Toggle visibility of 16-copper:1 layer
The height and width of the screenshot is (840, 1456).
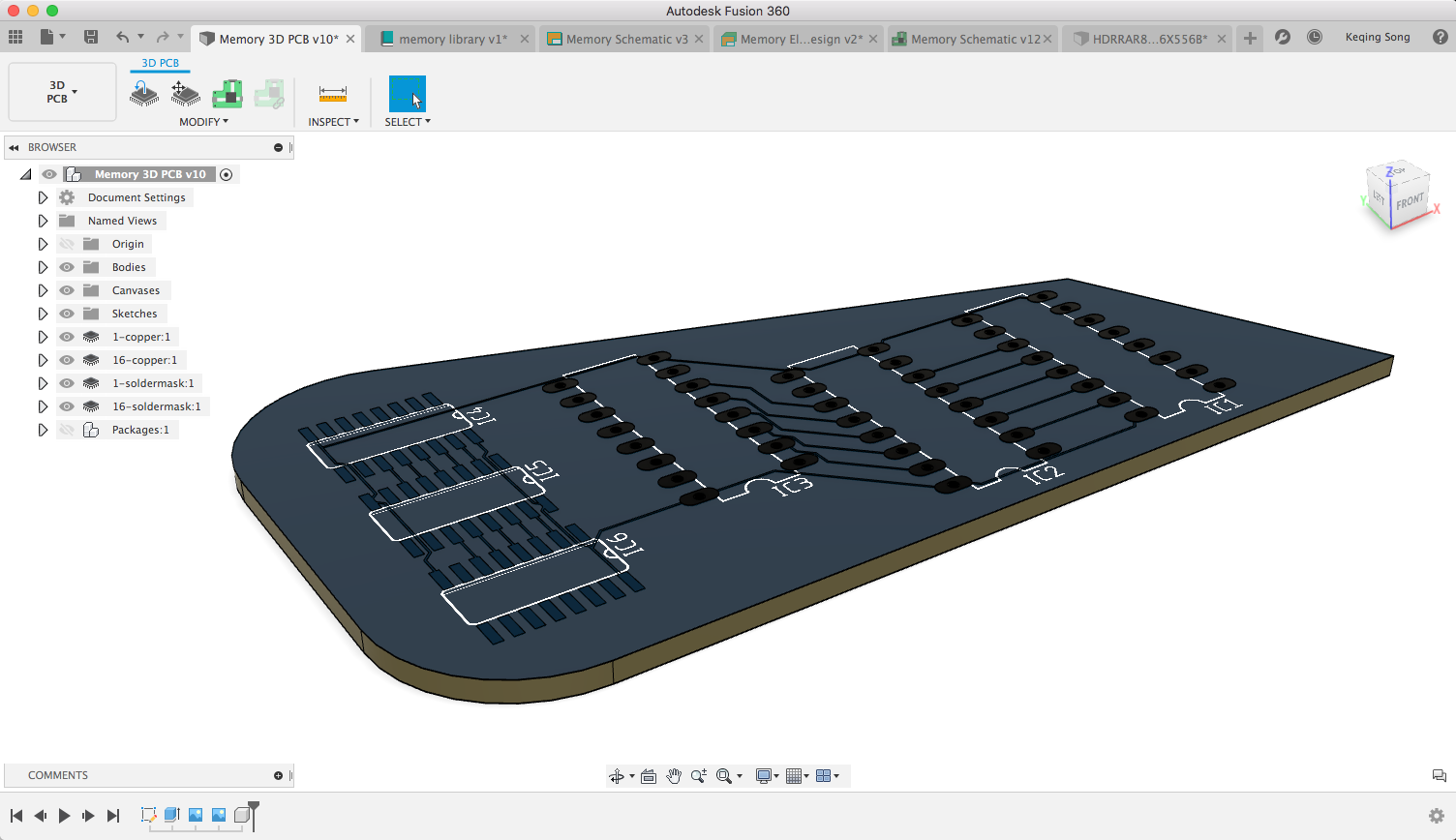click(x=67, y=360)
